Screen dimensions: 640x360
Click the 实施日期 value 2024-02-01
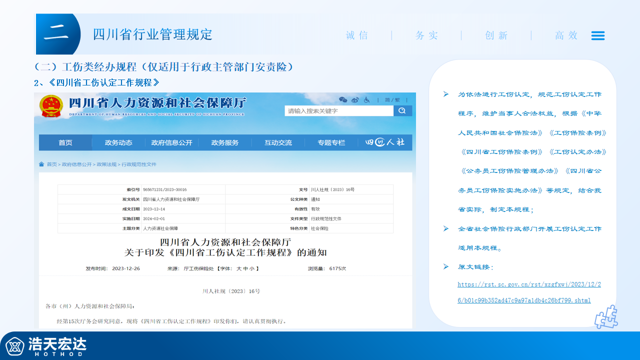(x=154, y=219)
